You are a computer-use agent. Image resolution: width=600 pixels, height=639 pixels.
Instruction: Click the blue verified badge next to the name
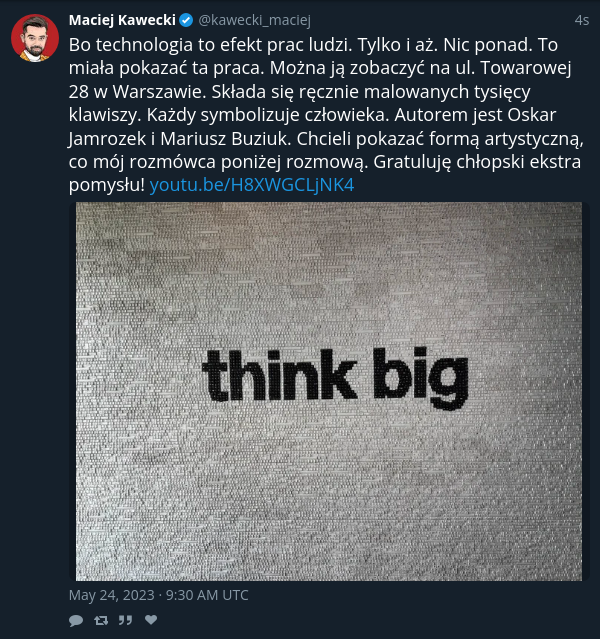point(186,20)
